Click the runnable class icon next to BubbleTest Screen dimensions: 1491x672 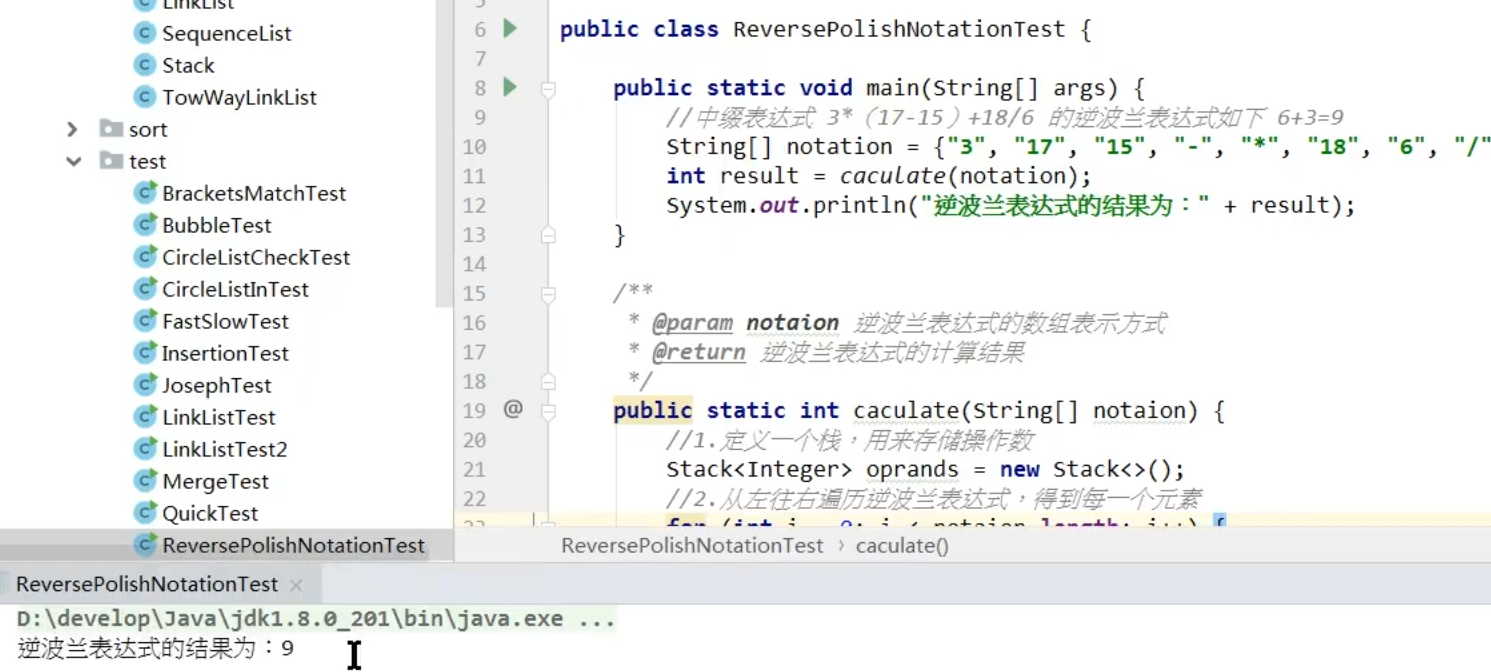(x=145, y=225)
